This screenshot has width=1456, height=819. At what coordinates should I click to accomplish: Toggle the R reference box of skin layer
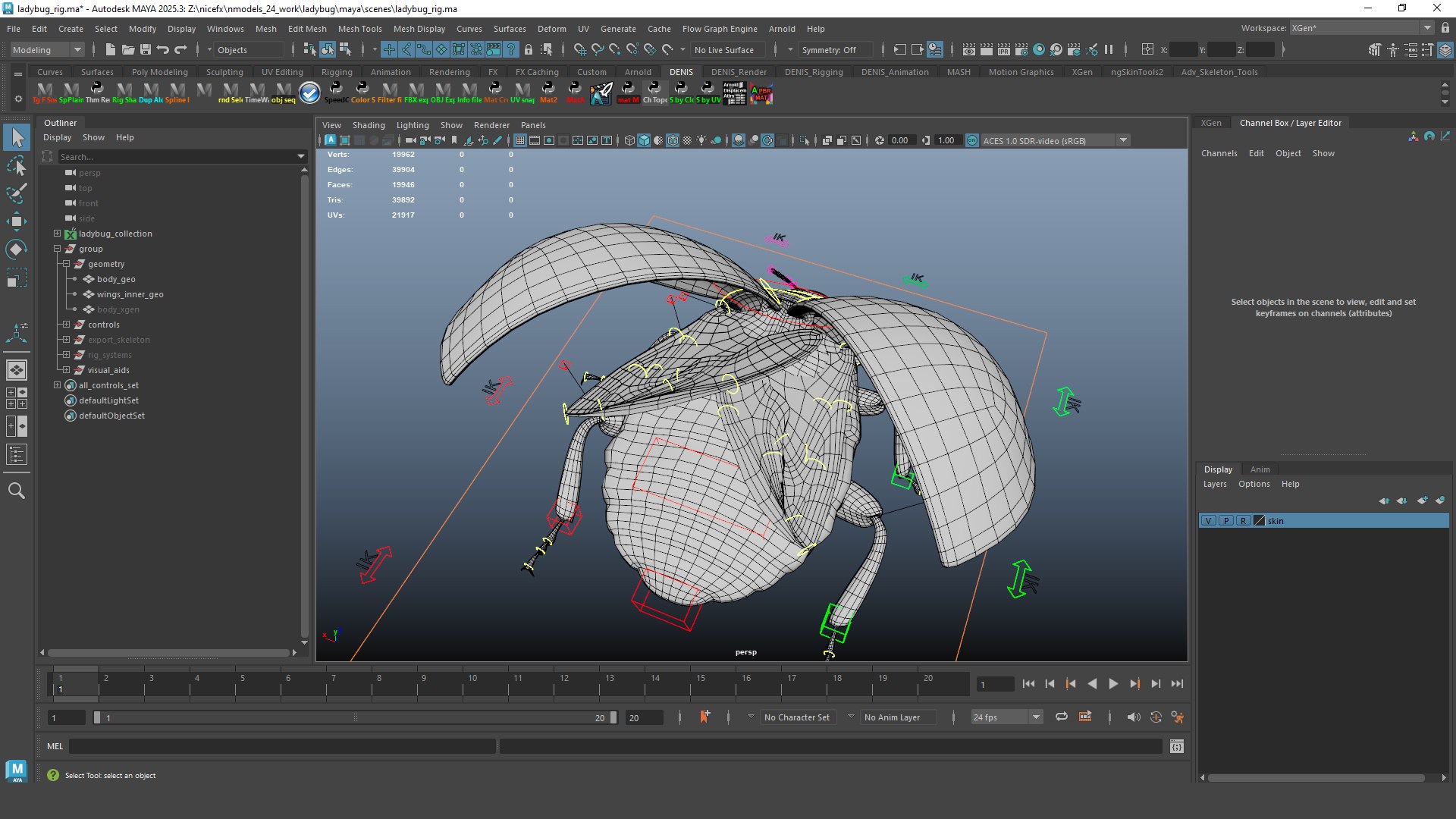click(x=1244, y=521)
